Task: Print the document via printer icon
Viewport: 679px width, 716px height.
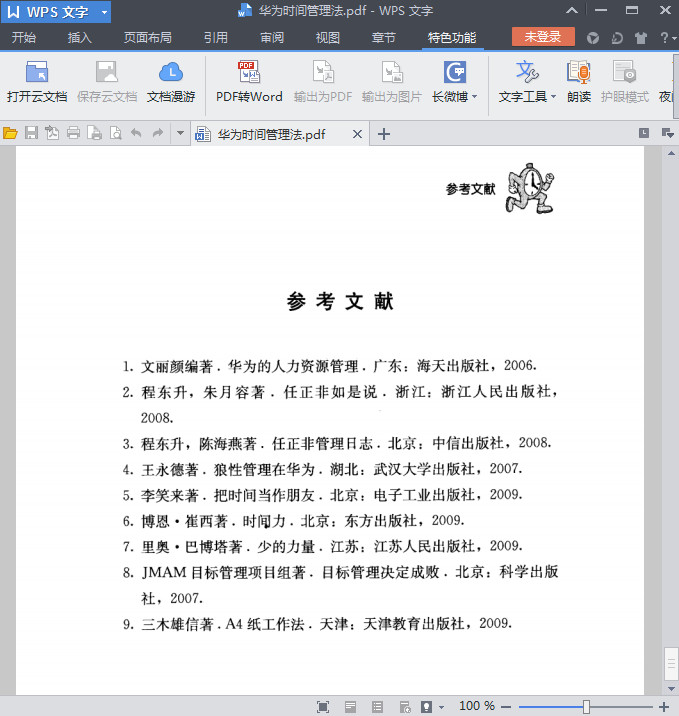Action: (73, 133)
